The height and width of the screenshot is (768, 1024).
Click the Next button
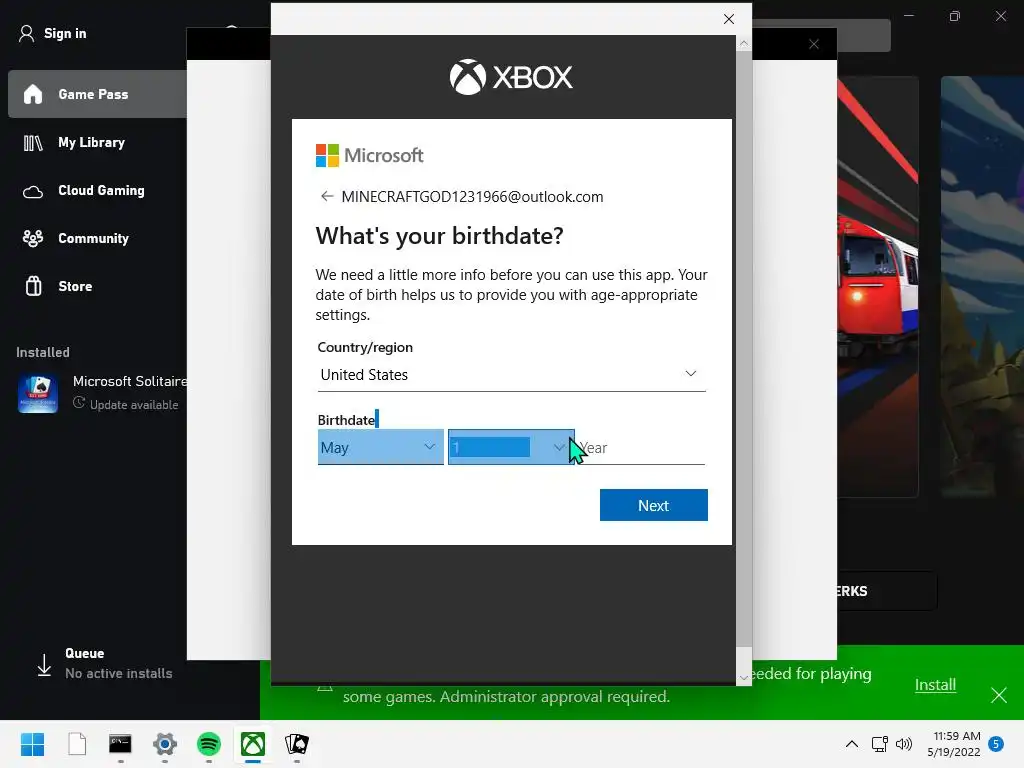point(654,505)
